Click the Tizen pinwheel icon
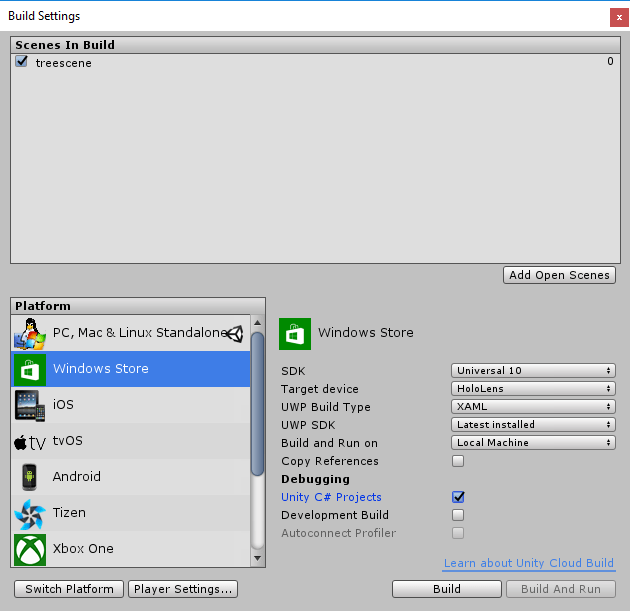 coord(30,514)
